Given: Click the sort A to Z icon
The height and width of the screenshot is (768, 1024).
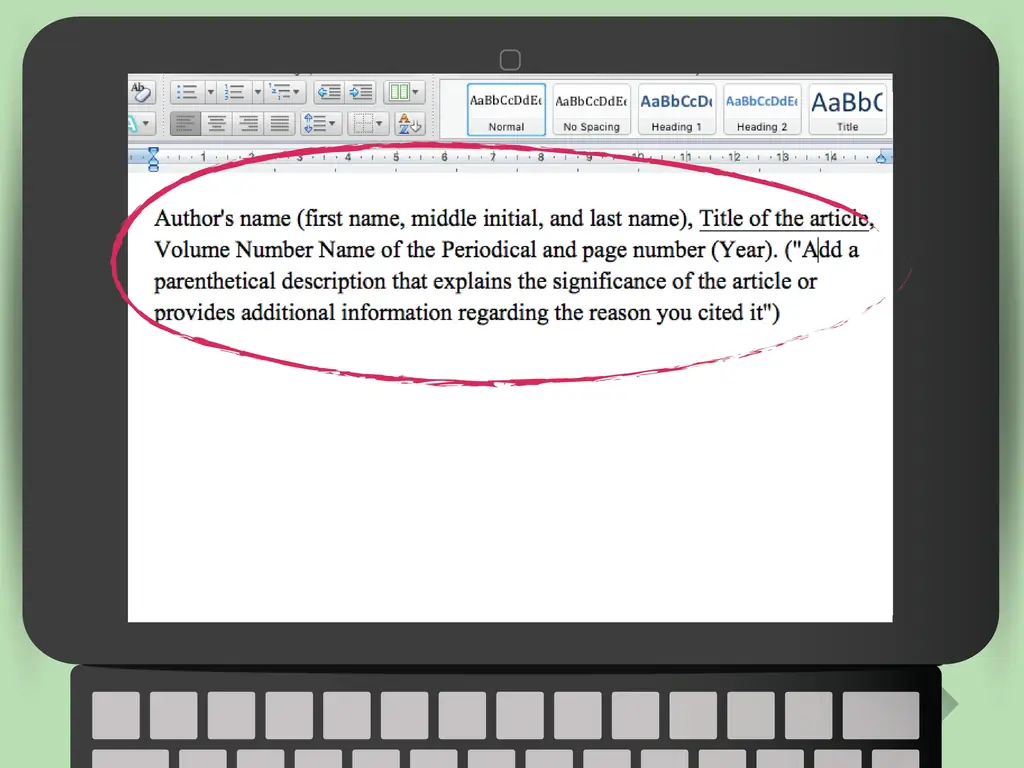Looking at the screenshot, I should tap(410, 124).
